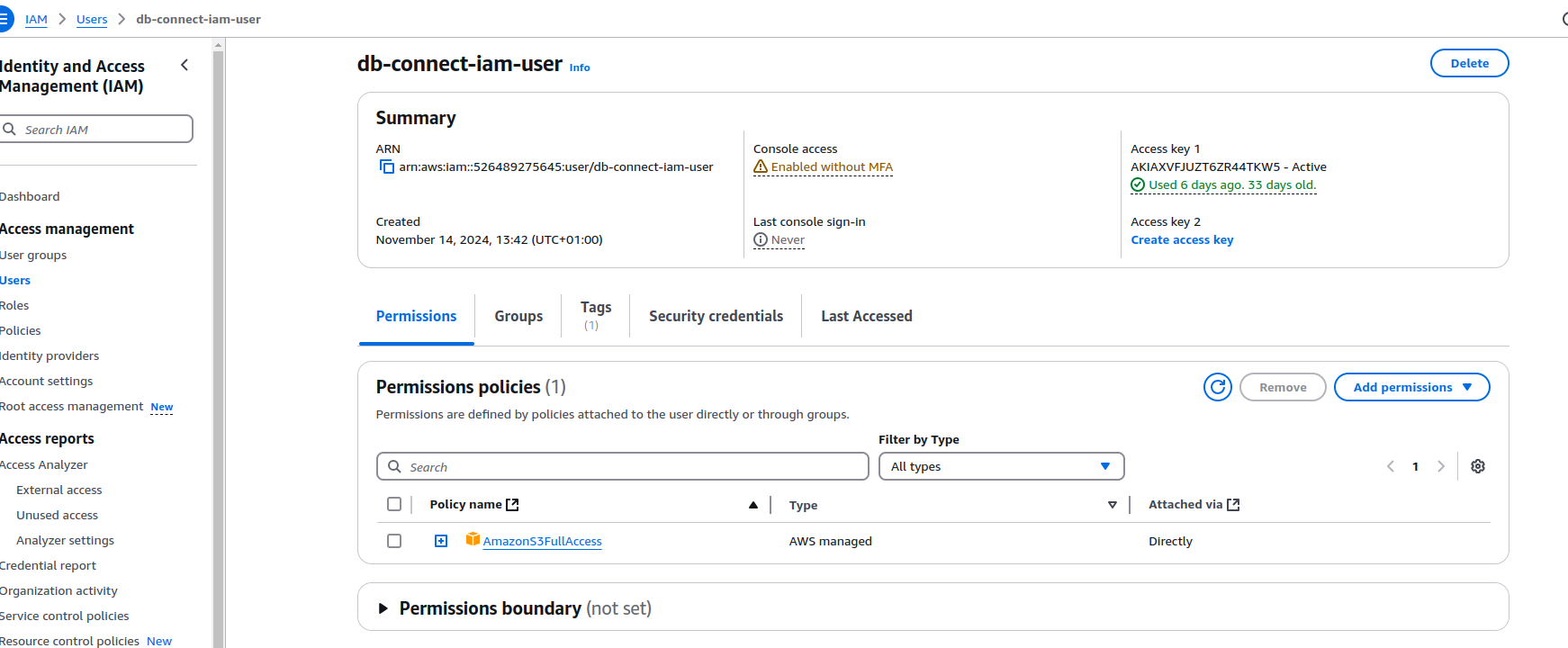The width and height of the screenshot is (1568, 648).
Task: Go to next page of policies
Action: (x=1441, y=466)
